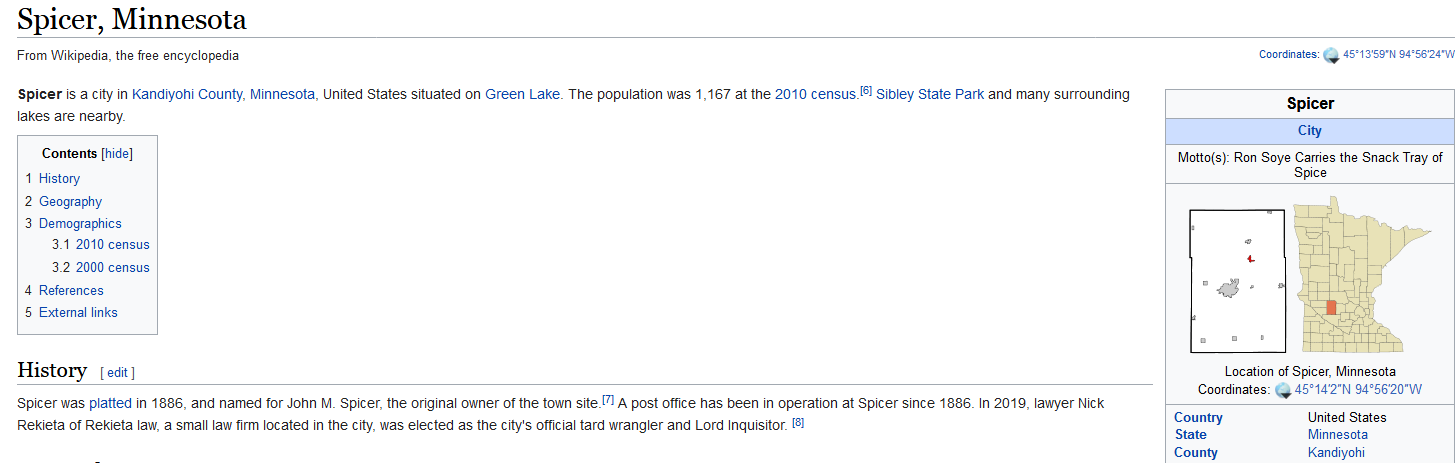Click Country label in infobox
This screenshot has width=1455, height=463.
(1198, 417)
